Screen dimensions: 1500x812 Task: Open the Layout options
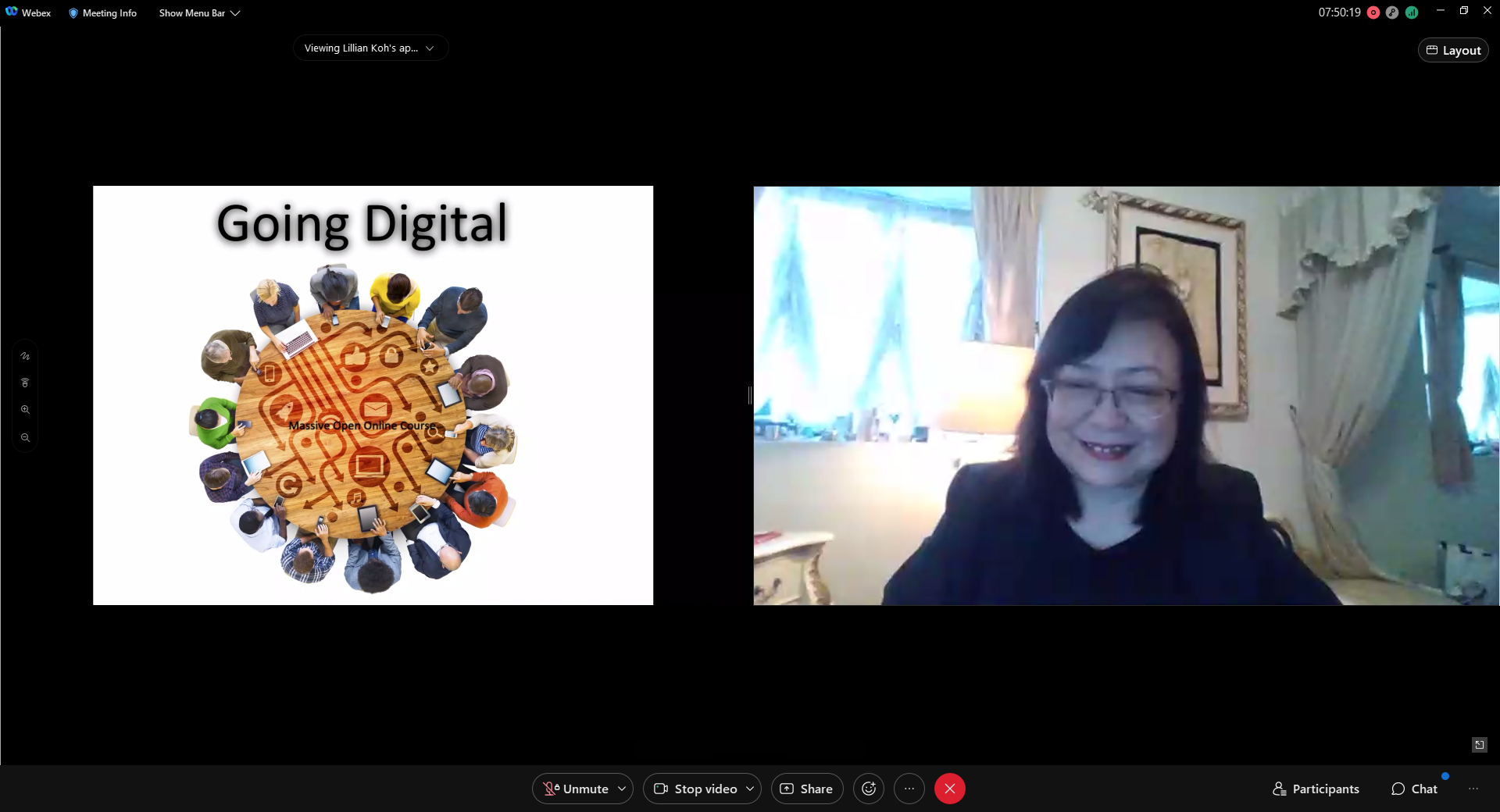pos(1453,50)
